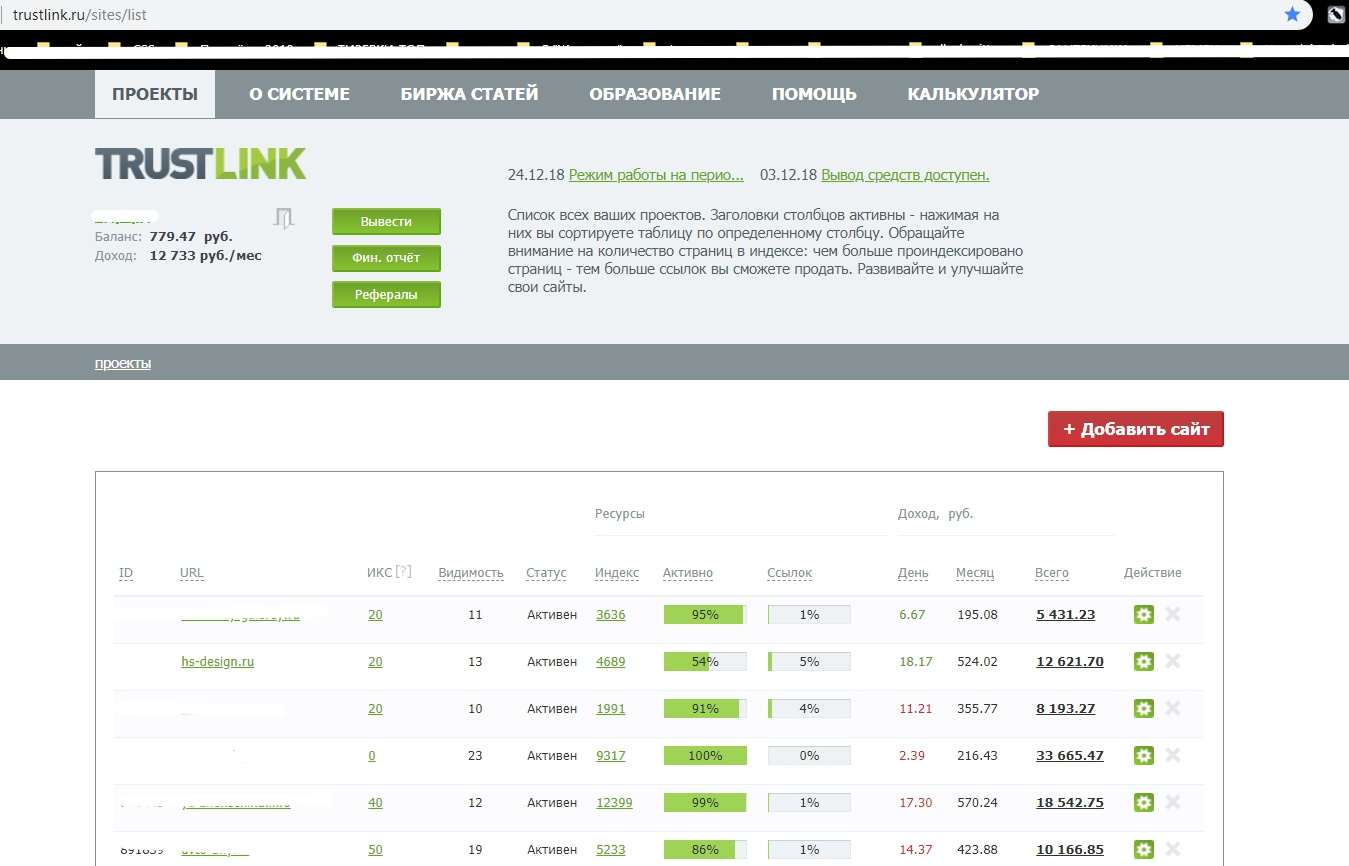Click the 54% Активно progress bar
1349x866 pixels.
pyautogui.click(x=705, y=661)
